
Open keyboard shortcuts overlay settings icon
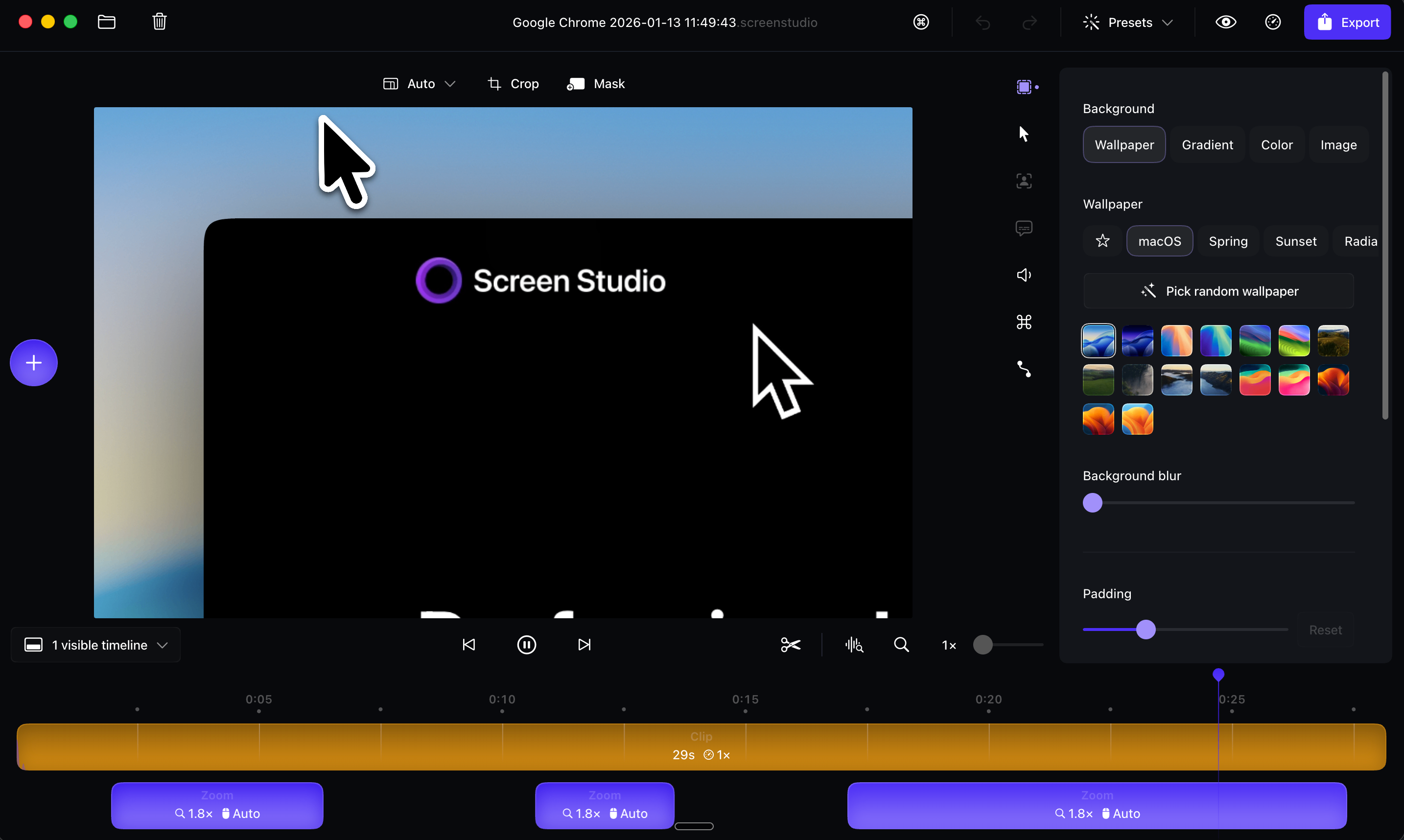[x=1023, y=322]
